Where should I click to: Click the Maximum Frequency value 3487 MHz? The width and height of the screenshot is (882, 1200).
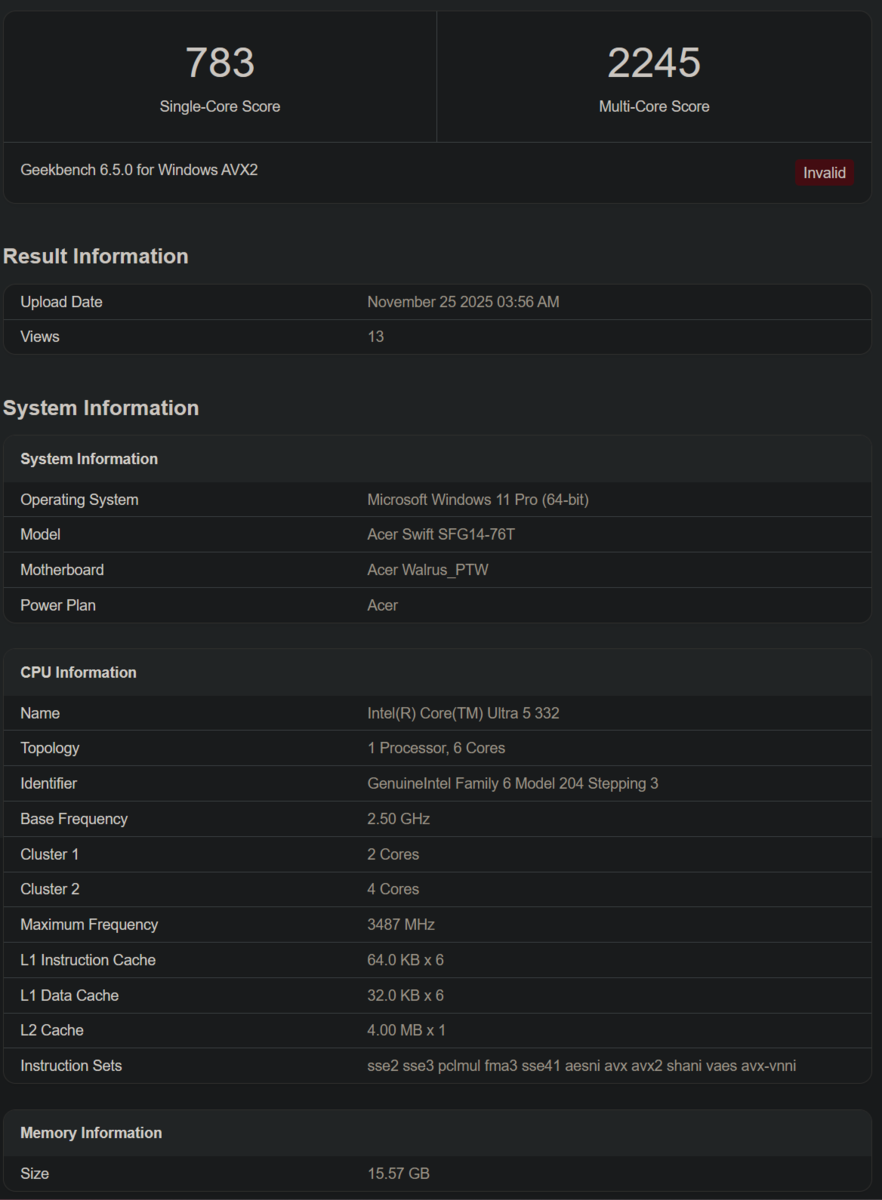point(401,925)
